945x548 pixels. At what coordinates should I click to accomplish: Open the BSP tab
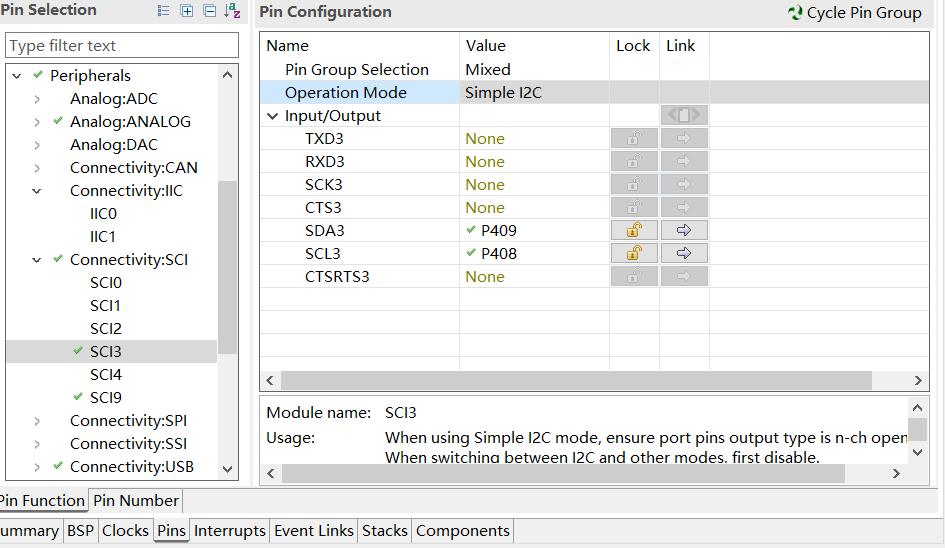[80, 531]
